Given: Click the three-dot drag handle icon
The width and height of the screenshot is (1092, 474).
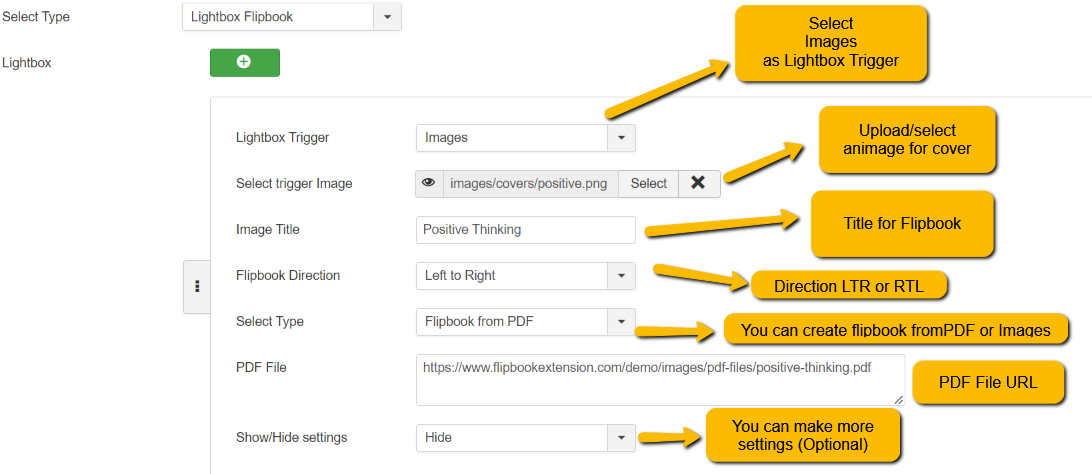Looking at the screenshot, I should [197, 287].
